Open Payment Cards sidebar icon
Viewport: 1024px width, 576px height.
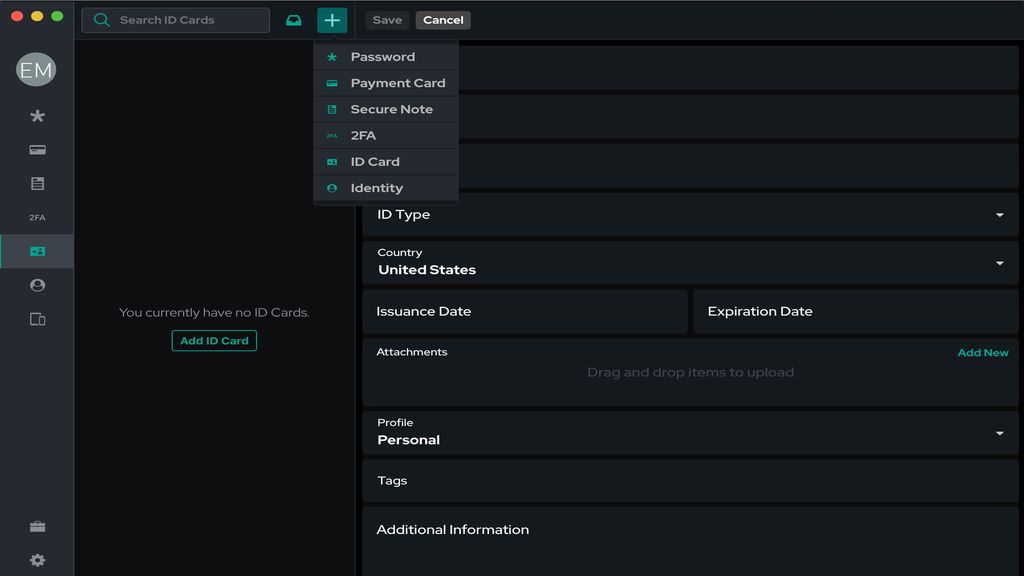[x=37, y=150]
